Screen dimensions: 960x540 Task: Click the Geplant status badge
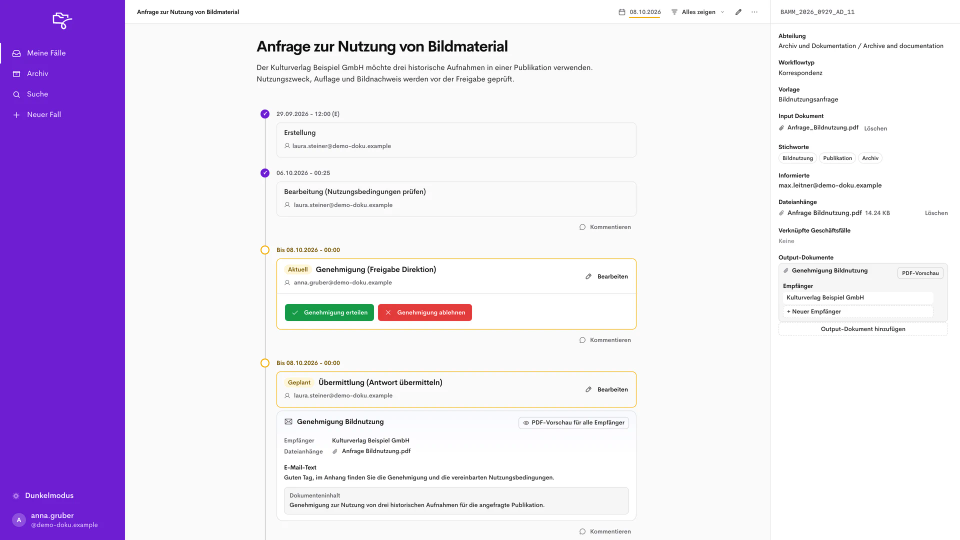(x=299, y=383)
